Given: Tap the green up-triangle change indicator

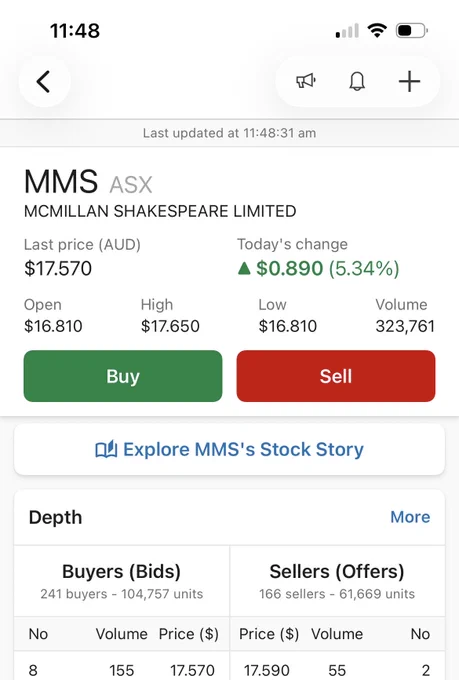Looking at the screenshot, I should (244, 268).
